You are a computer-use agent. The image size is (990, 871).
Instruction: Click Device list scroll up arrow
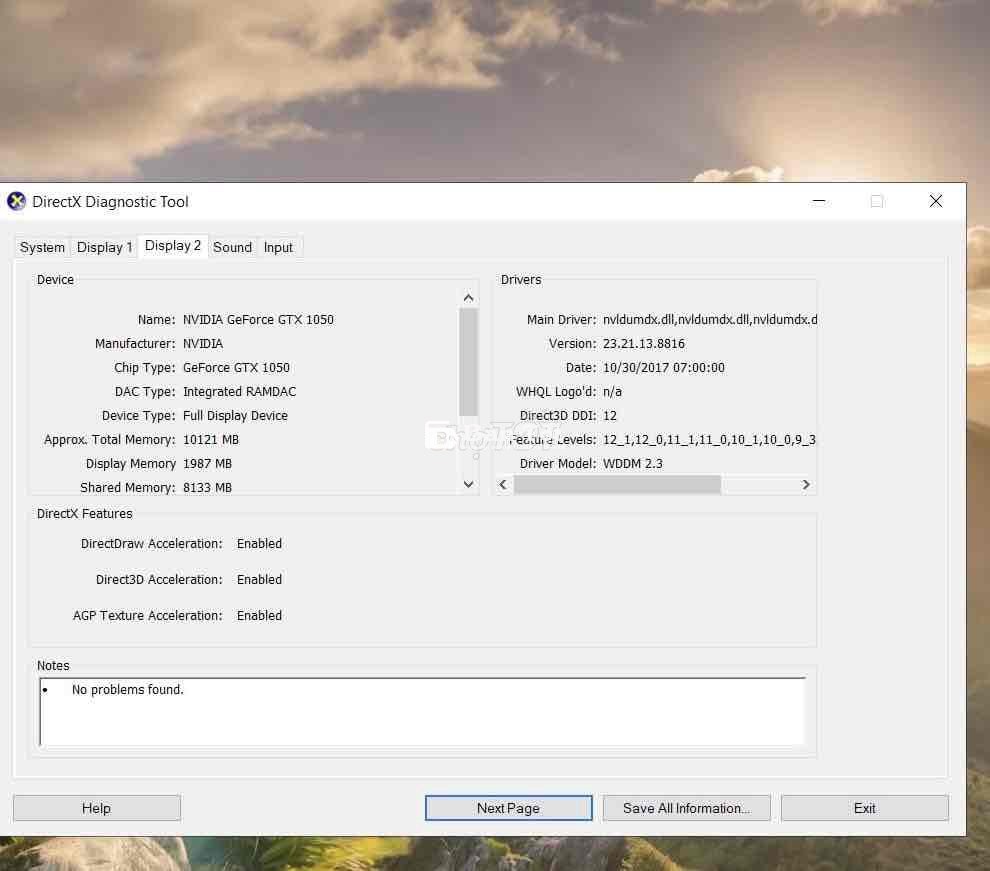coord(468,298)
